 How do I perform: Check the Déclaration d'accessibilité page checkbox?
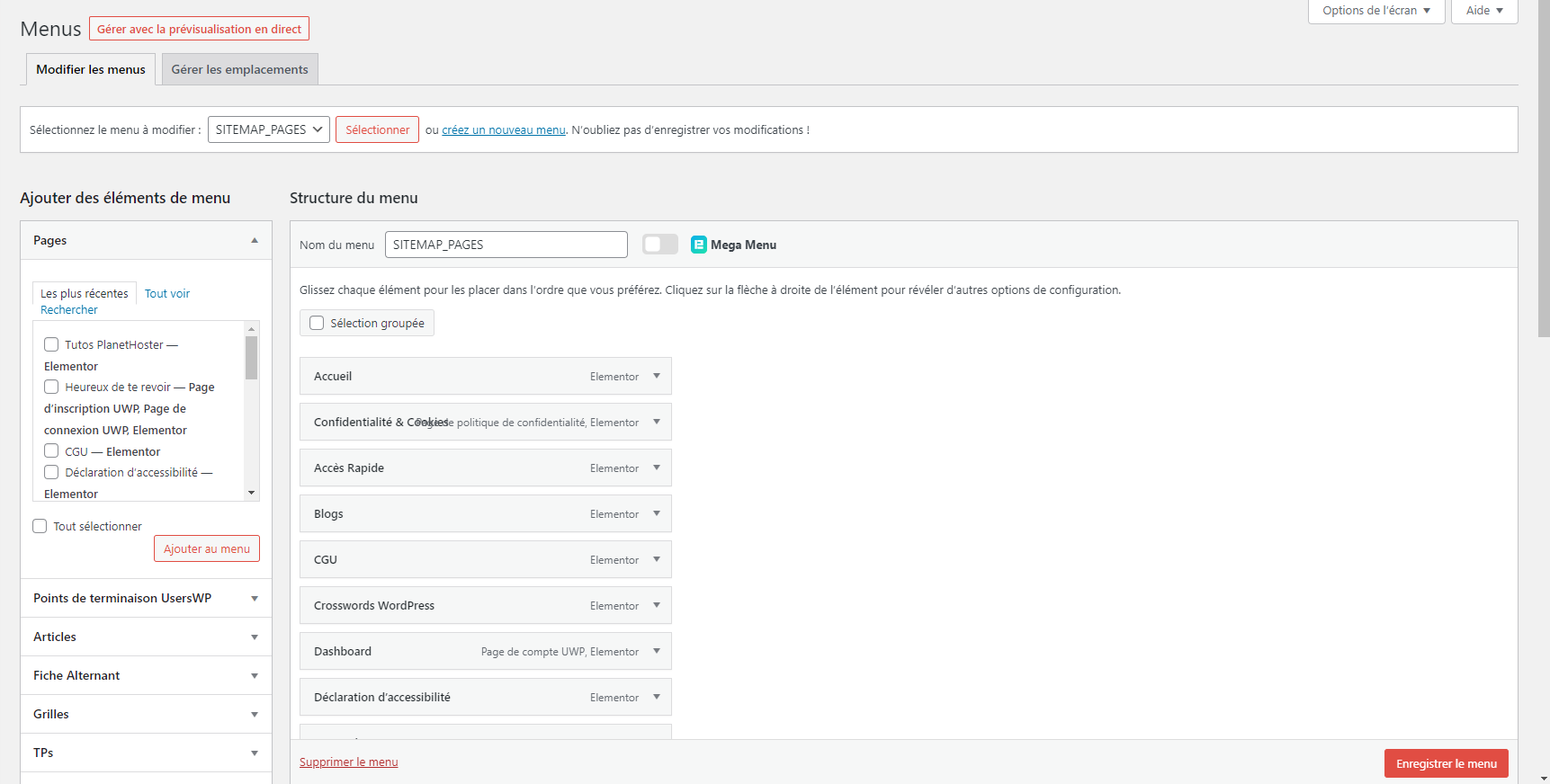tap(51, 472)
